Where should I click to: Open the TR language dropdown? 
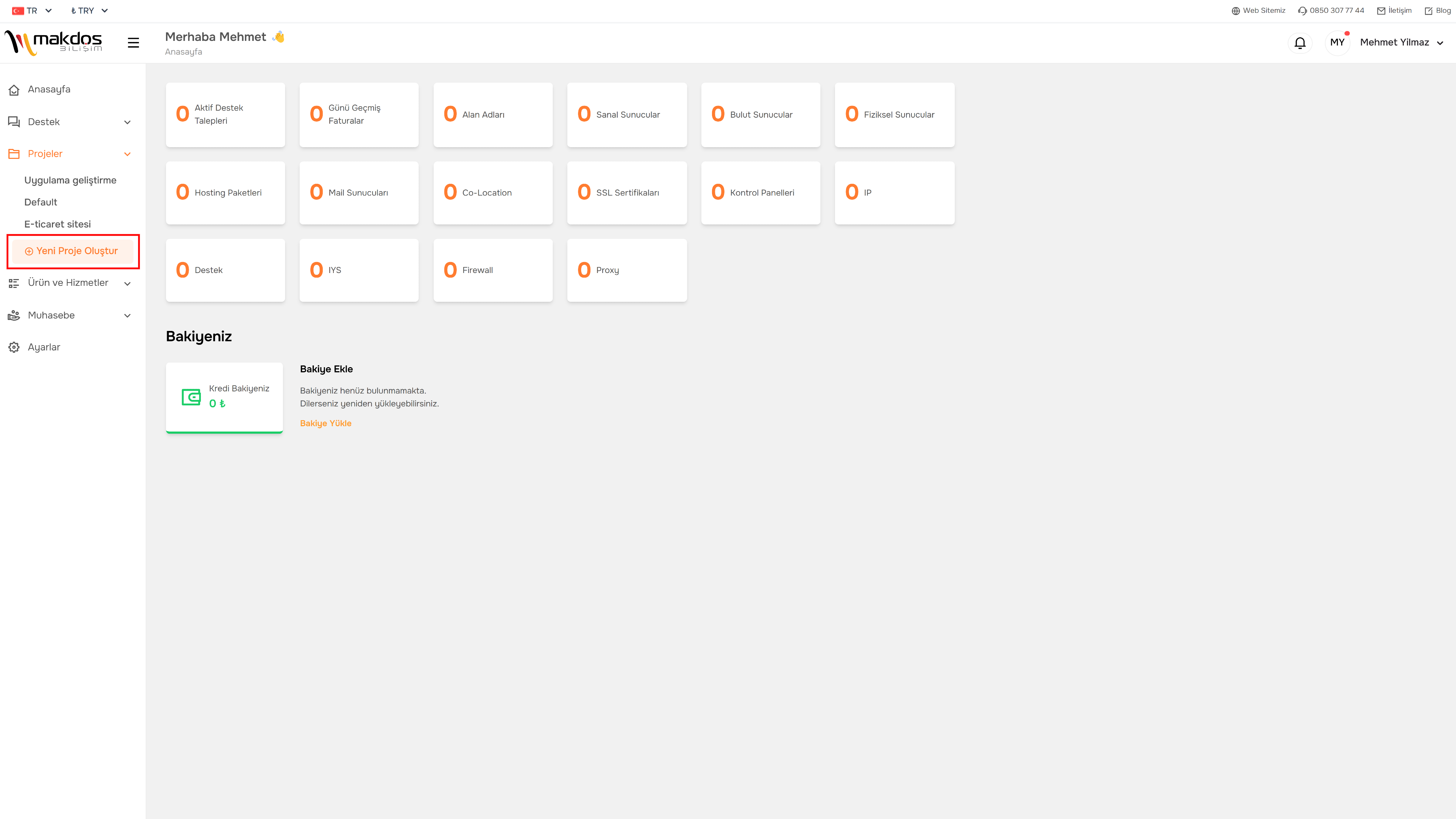click(32, 11)
